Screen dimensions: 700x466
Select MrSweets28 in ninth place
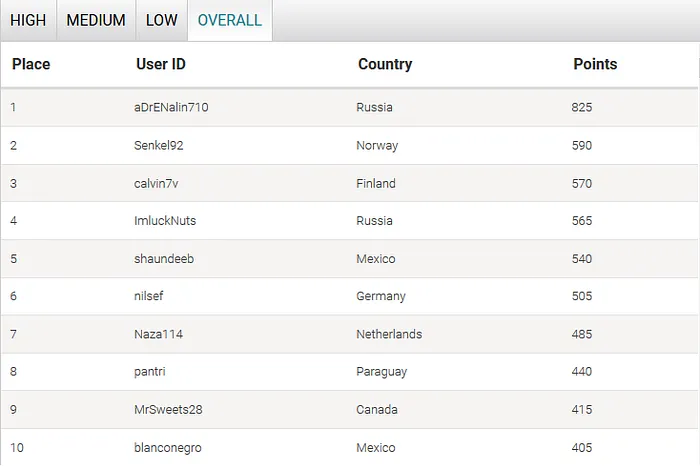pyautogui.click(x=167, y=410)
